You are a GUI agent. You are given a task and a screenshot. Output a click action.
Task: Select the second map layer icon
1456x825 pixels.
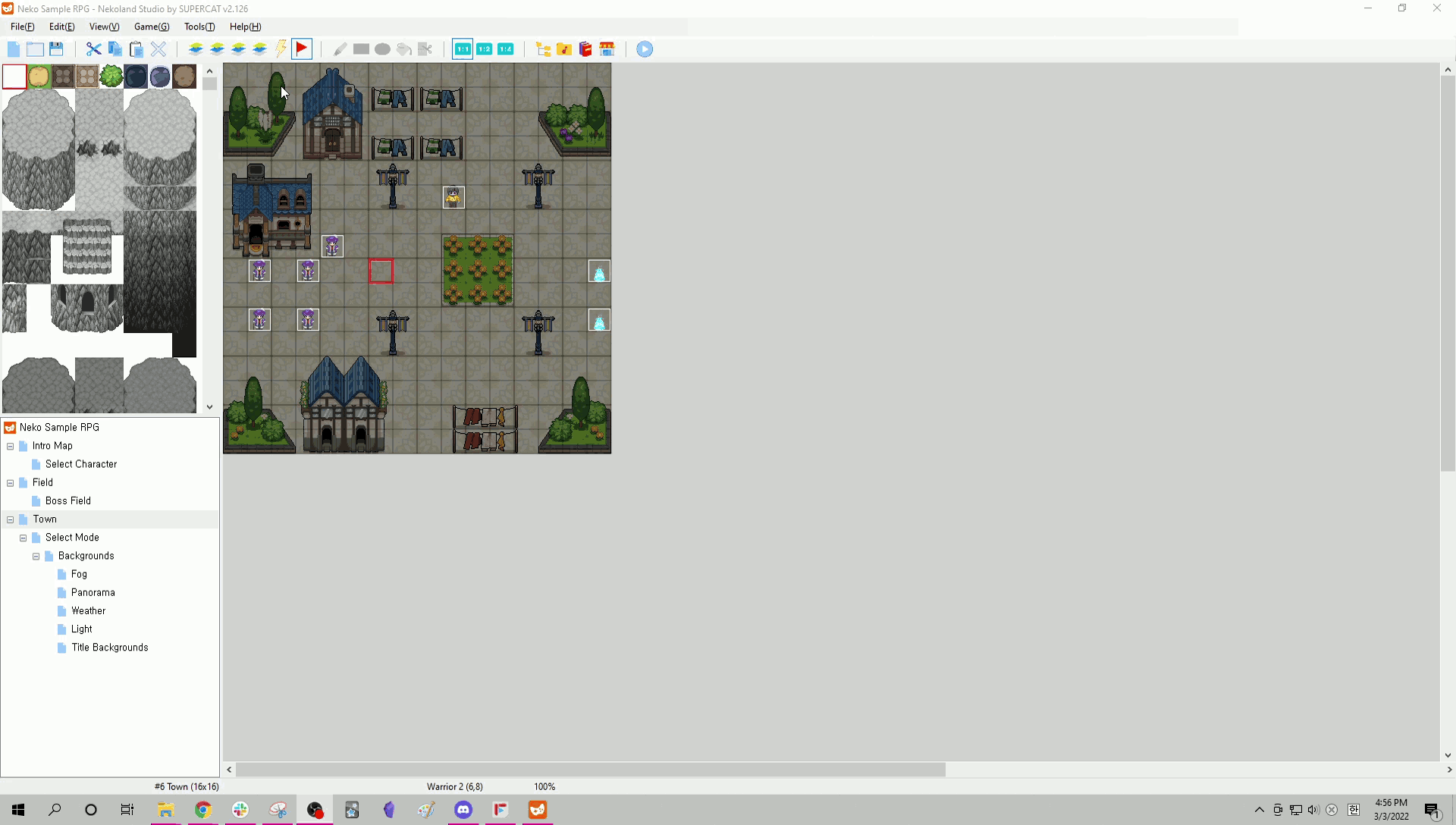click(217, 49)
